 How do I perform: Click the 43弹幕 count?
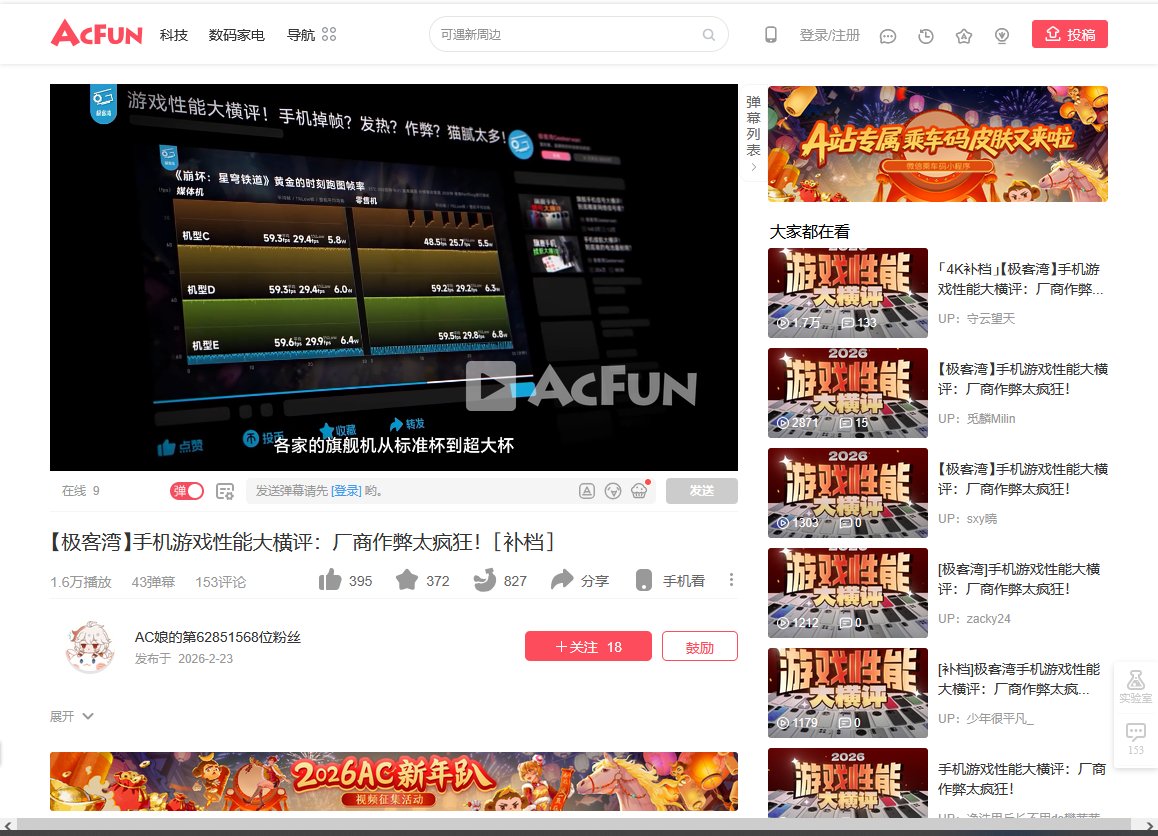[153, 582]
